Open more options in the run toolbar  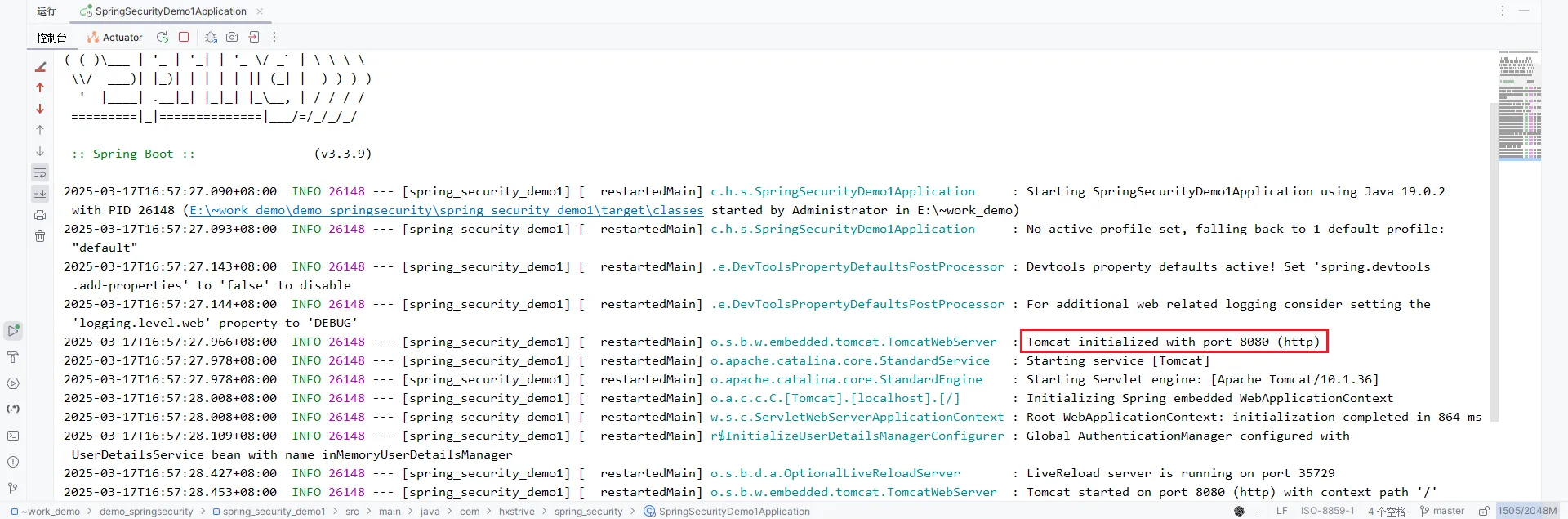tap(274, 37)
